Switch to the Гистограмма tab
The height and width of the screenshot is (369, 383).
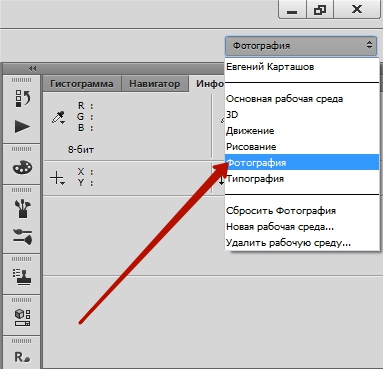point(81,83)
